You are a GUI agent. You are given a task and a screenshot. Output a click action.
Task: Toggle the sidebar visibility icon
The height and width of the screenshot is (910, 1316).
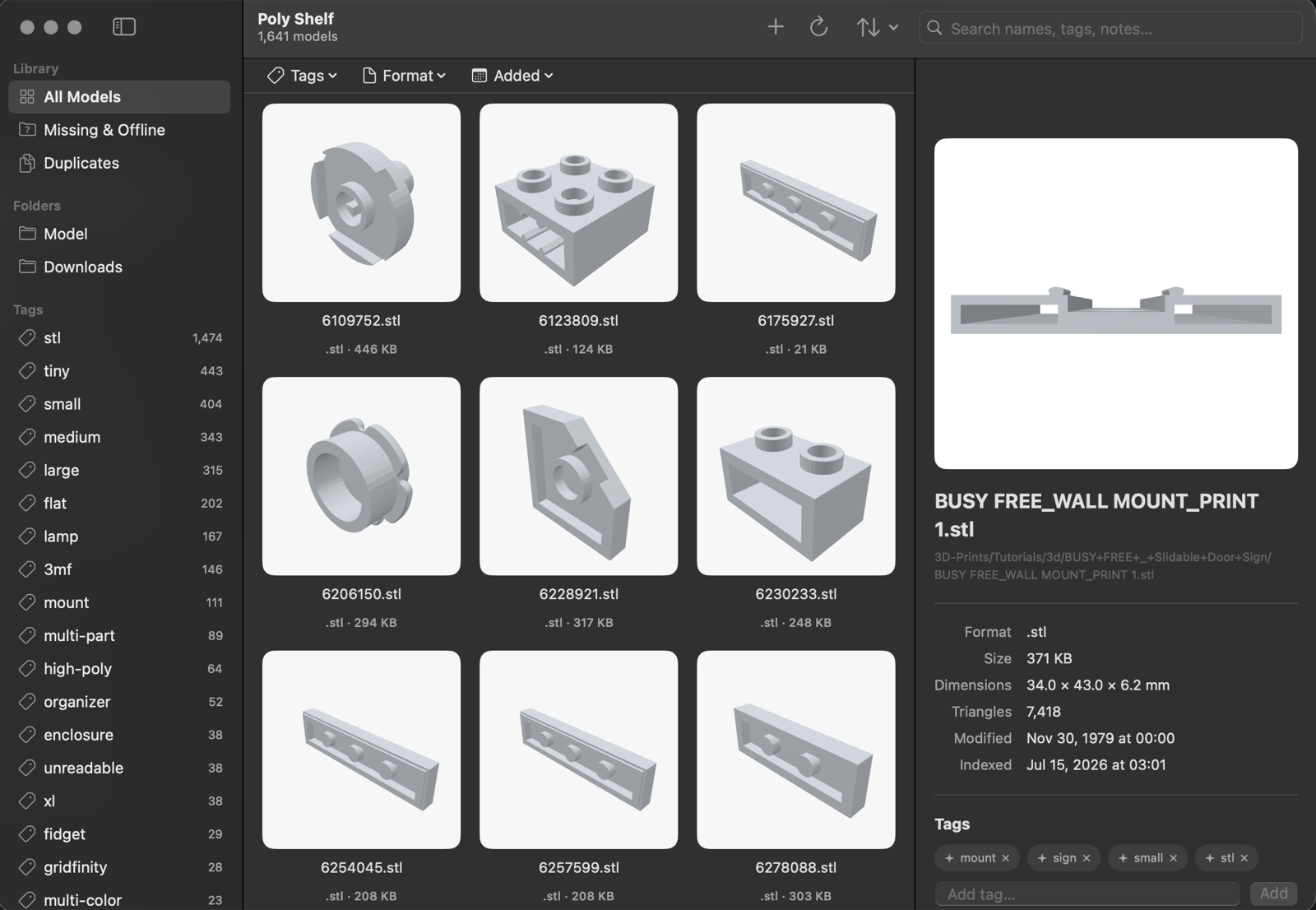(x=124, y=27)
